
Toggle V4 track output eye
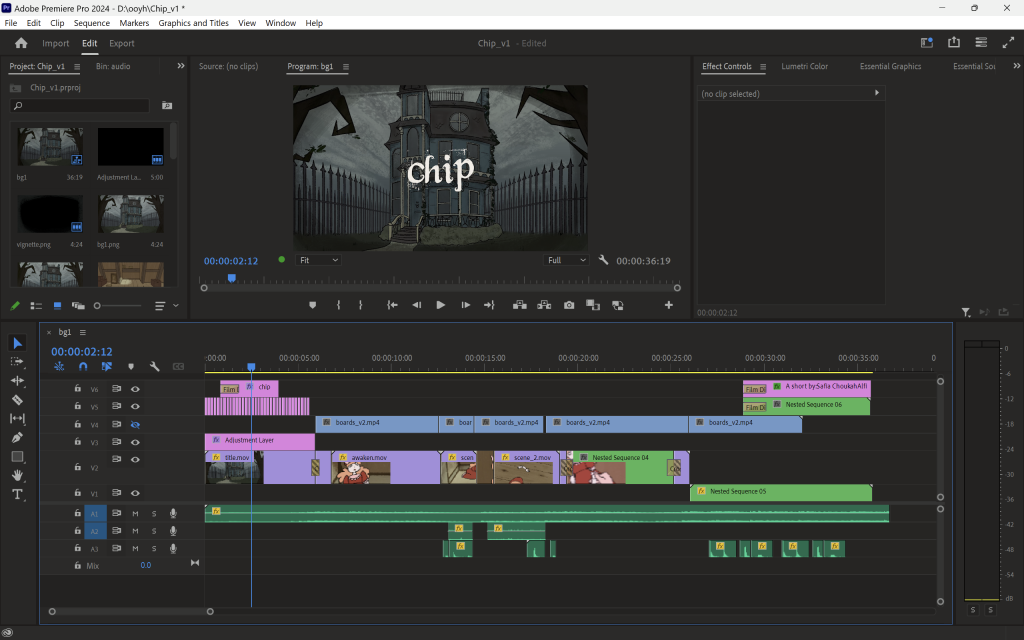[x=135, y=424]
